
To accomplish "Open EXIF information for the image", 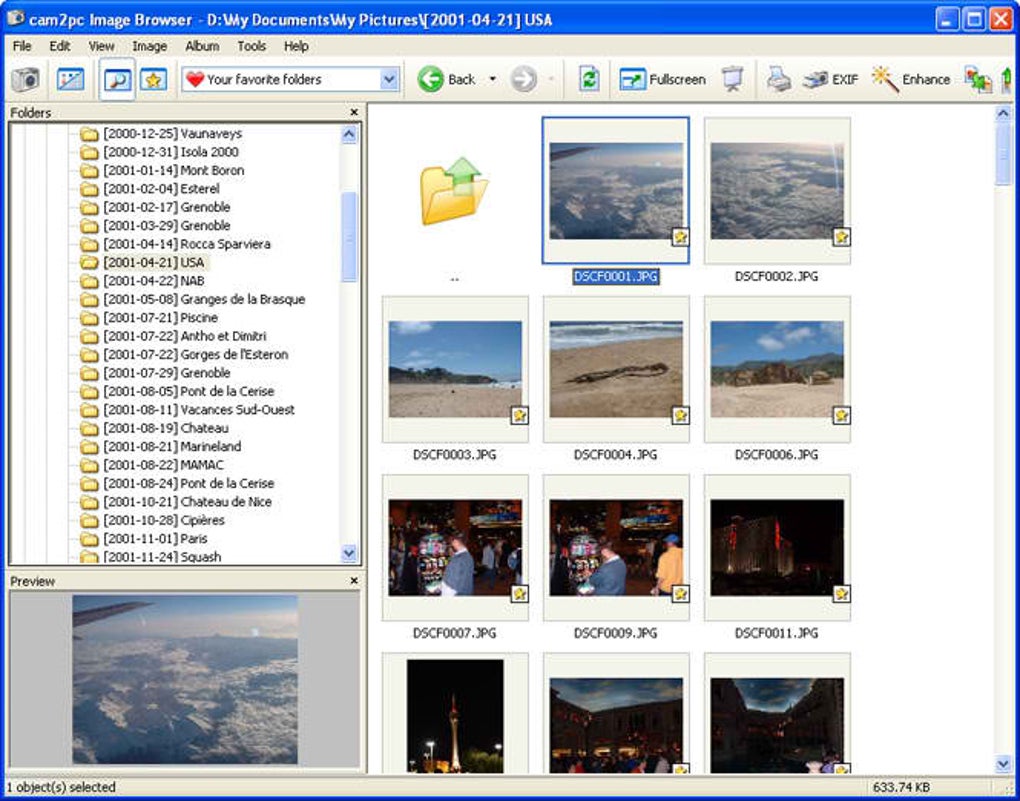I will (830, 80).
